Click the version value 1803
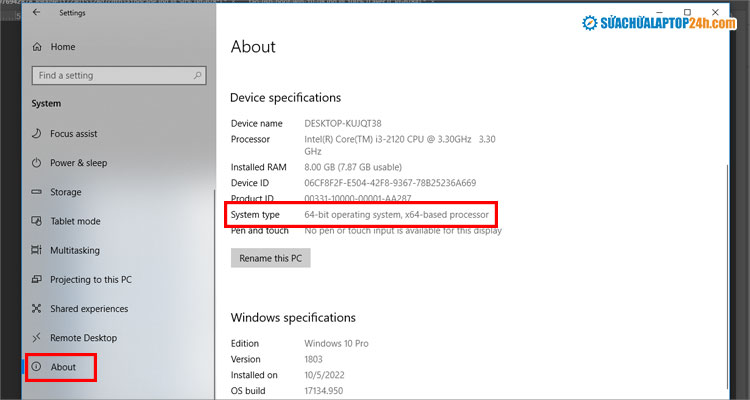This screenshot has width=750, height=400. [x=313, y=359]
